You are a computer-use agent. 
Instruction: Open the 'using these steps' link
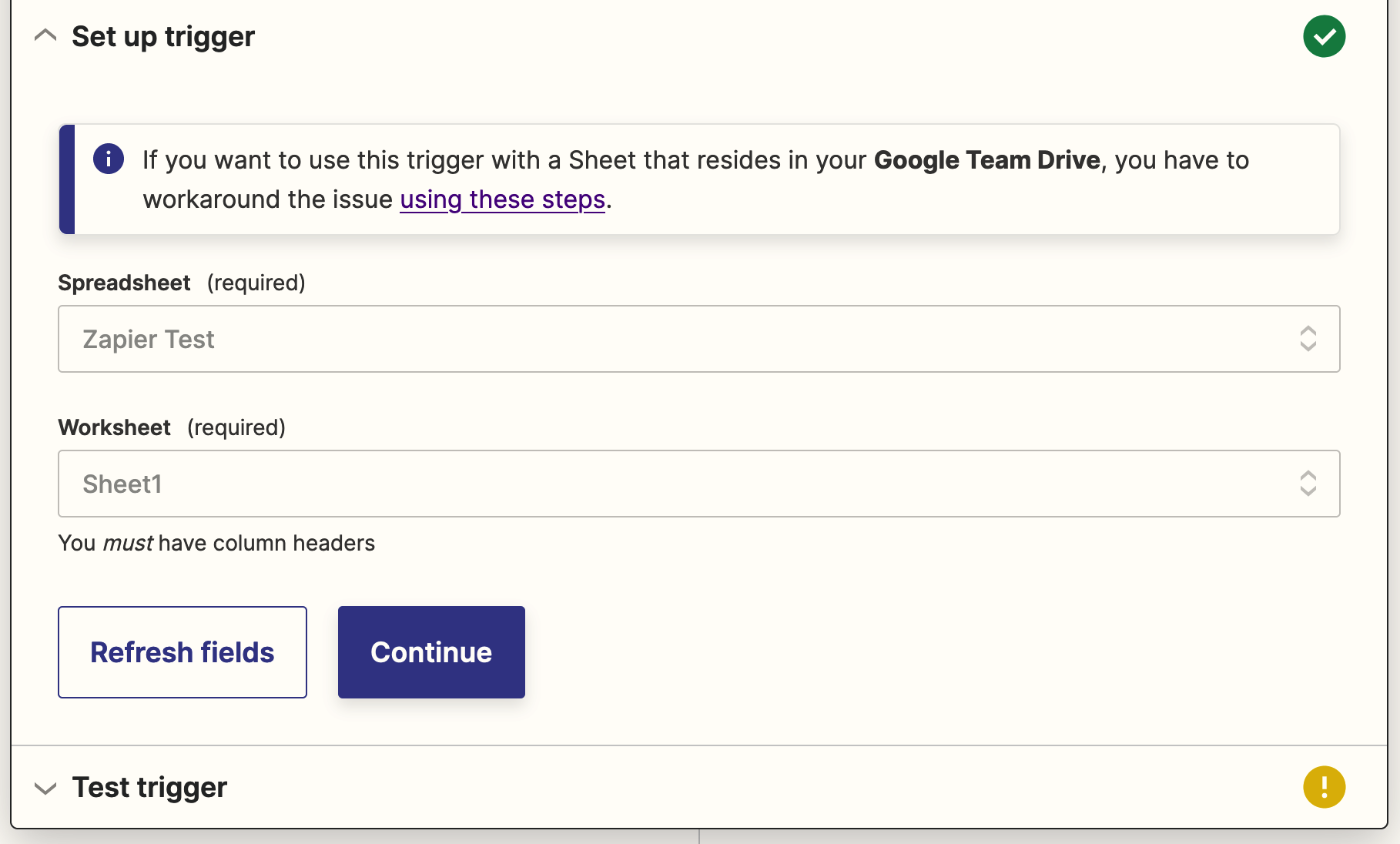click(x=502, y=199)
